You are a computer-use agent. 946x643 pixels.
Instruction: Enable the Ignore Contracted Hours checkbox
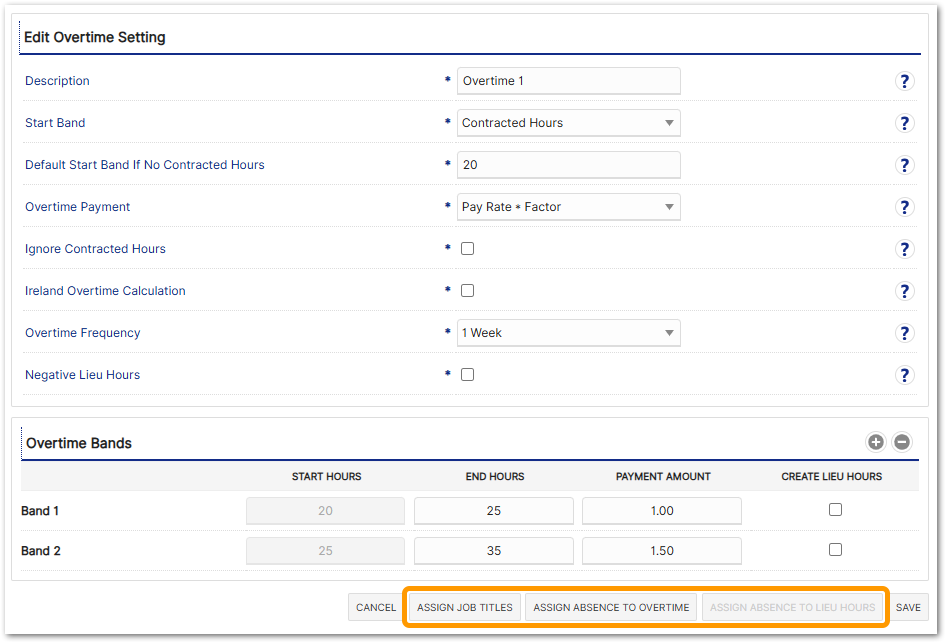467,249
